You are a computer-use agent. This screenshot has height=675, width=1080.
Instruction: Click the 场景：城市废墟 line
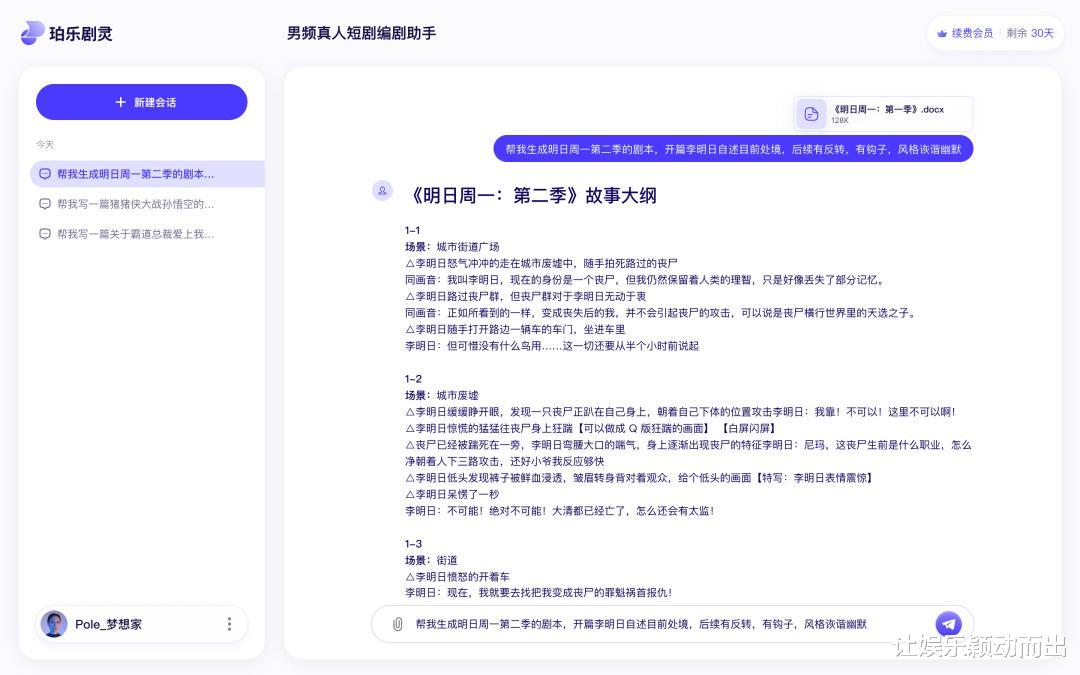(x=442, y=395)
